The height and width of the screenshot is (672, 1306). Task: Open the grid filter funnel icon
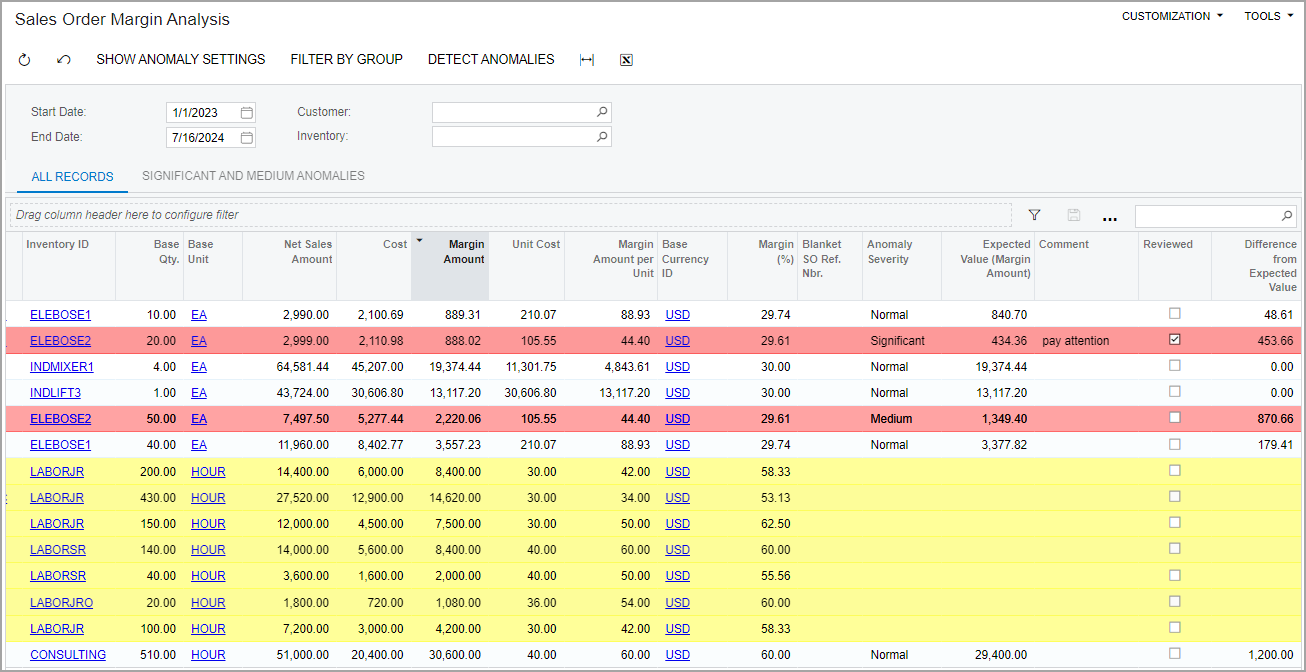tap(1034, 215)
